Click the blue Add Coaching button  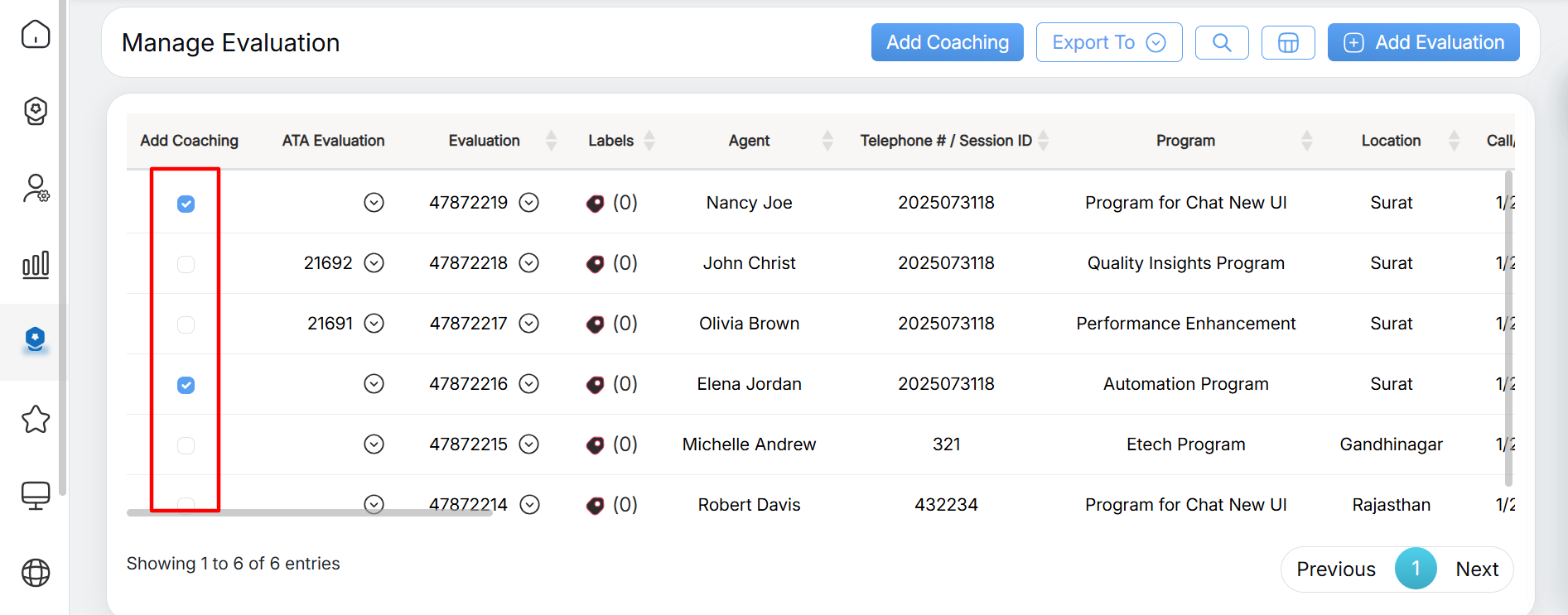947,42
